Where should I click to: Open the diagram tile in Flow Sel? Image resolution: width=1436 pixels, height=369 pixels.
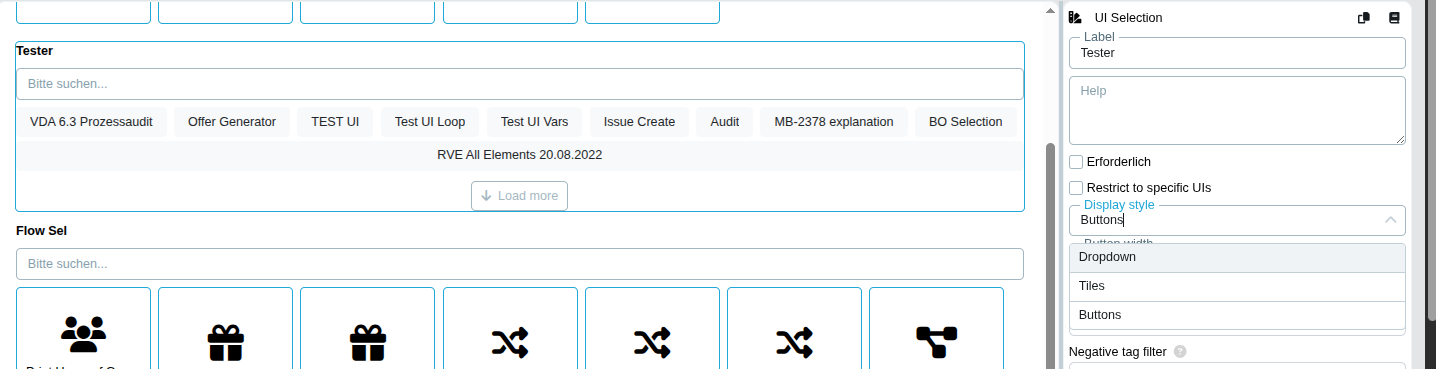point(936,328)
